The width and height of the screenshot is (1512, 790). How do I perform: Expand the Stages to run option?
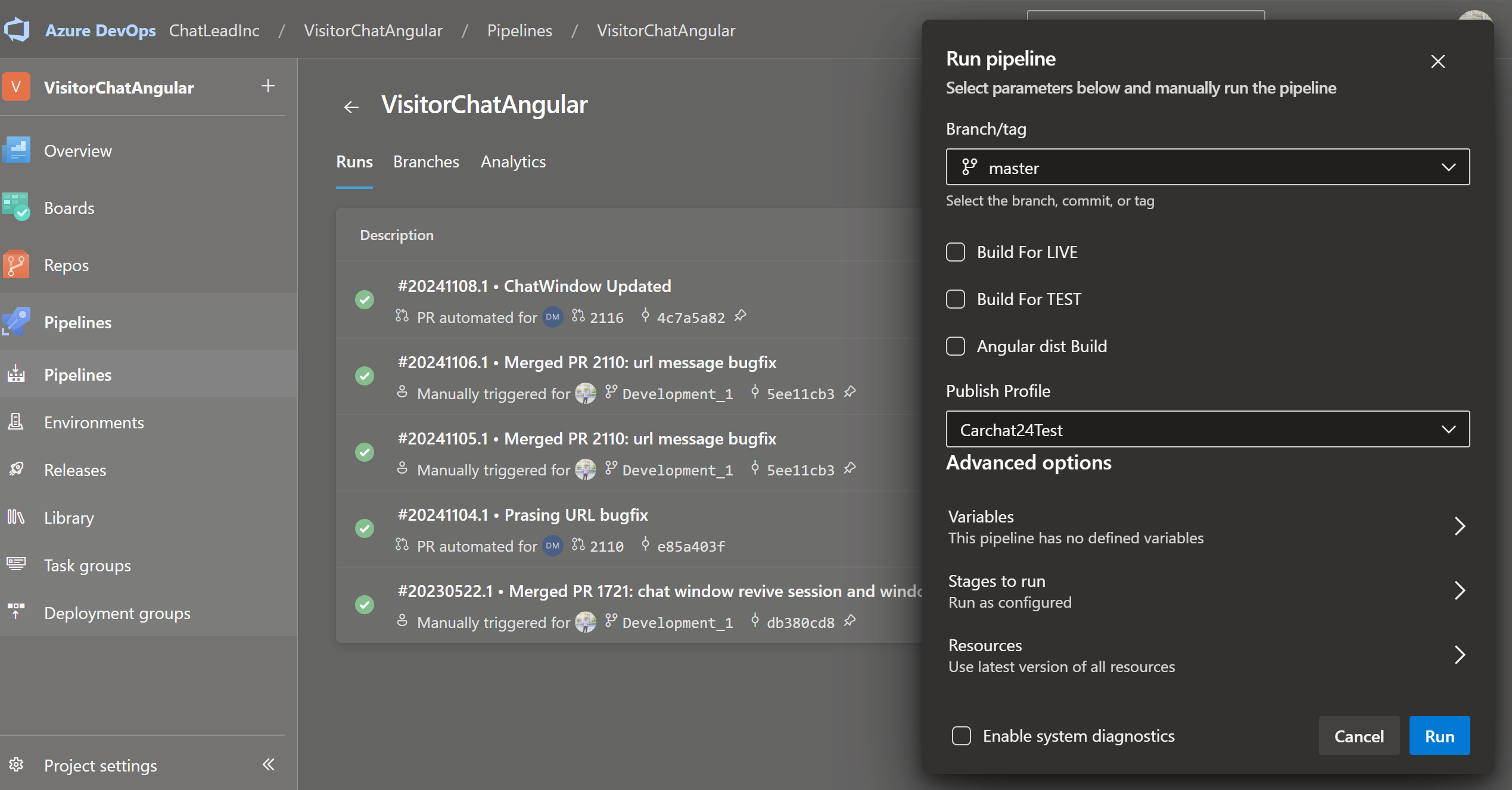1207,591
